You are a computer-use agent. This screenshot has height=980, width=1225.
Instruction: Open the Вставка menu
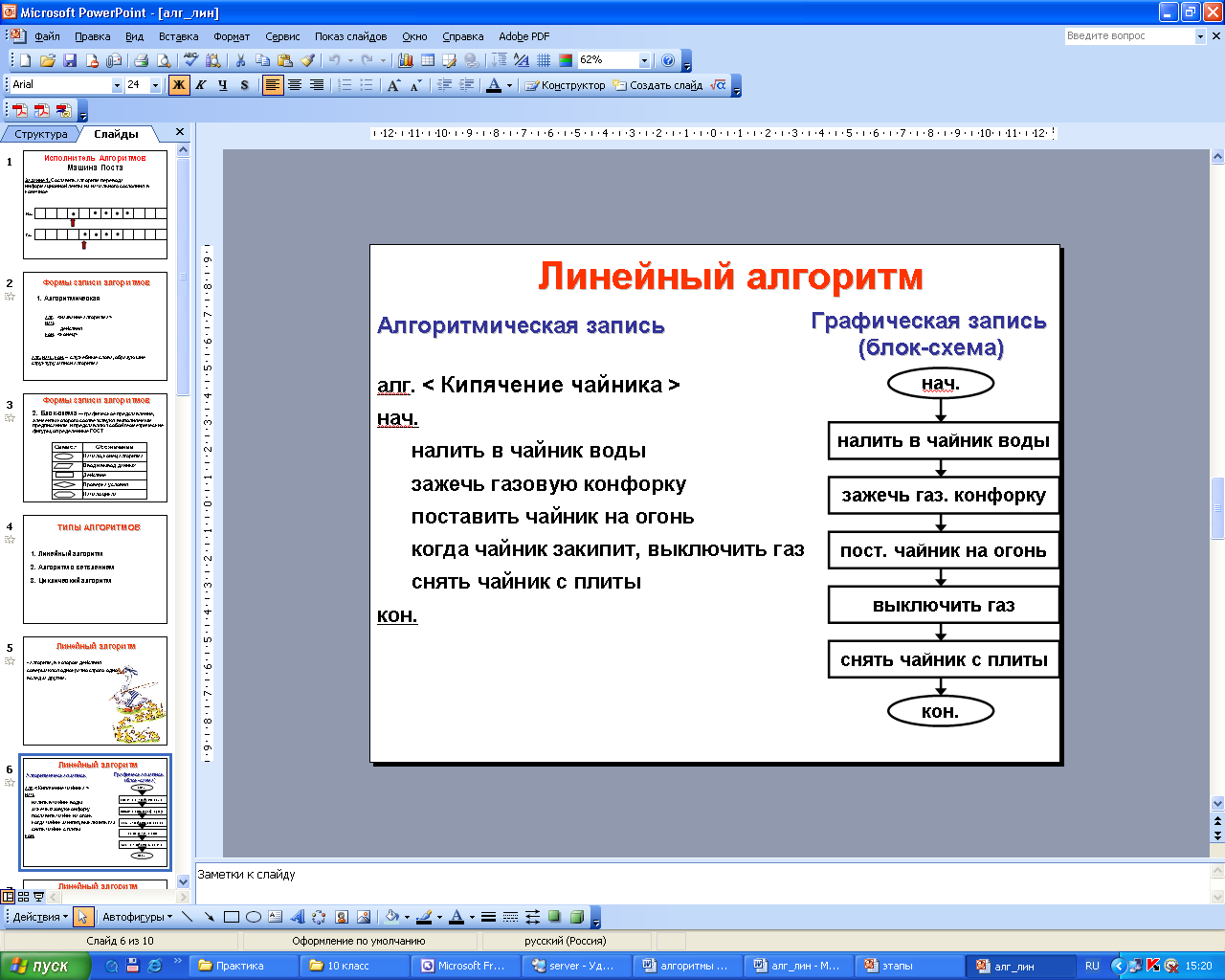[178, 36]
